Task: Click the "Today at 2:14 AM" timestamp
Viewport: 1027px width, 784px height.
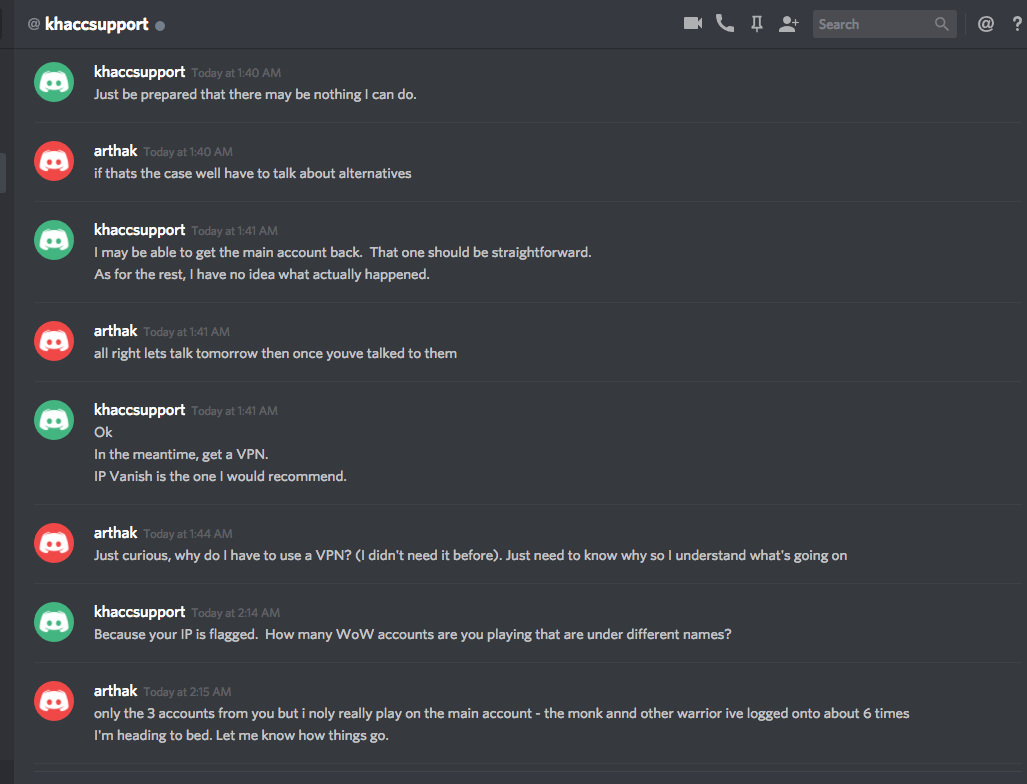Action: (x=236, y=613)
